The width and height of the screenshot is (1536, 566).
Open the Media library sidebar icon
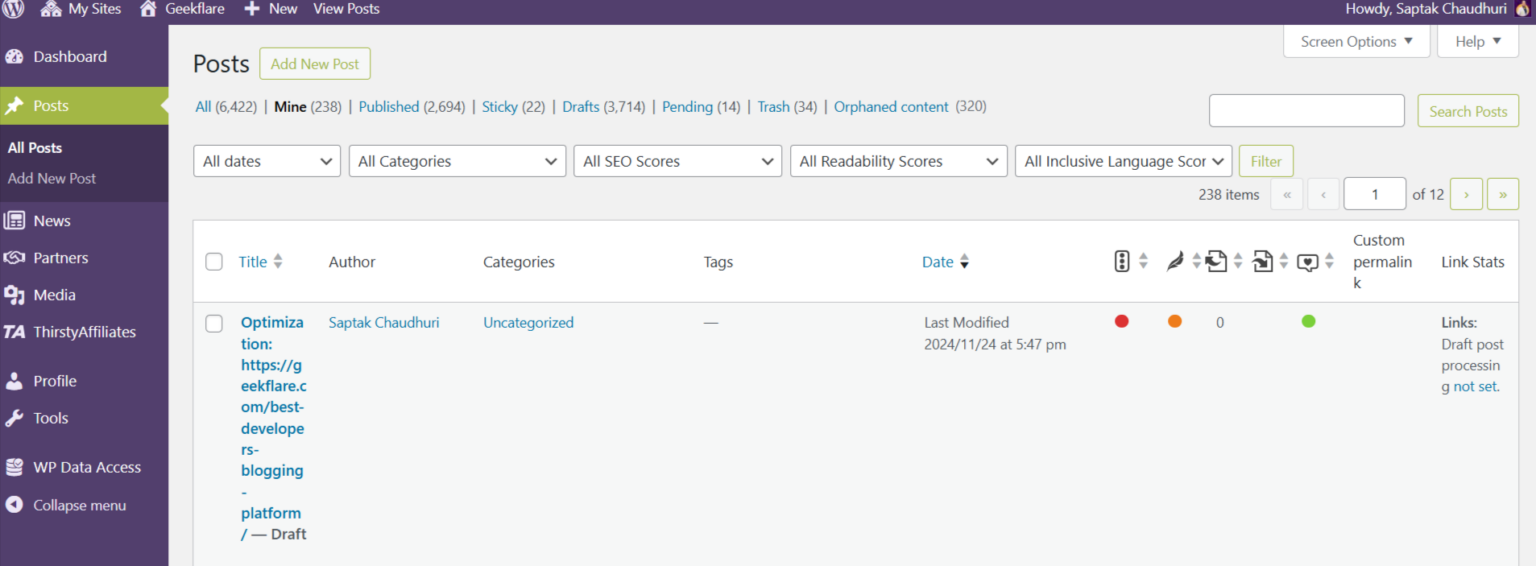[15, 295]
